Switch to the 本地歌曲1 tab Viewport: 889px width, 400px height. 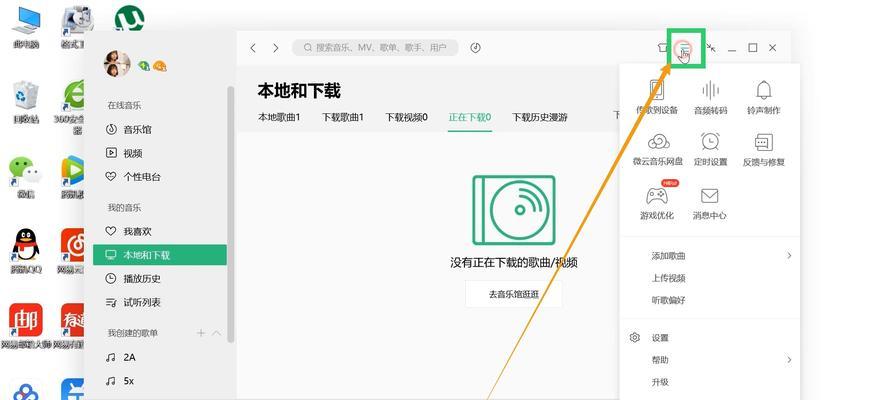(x=280, y=117)
